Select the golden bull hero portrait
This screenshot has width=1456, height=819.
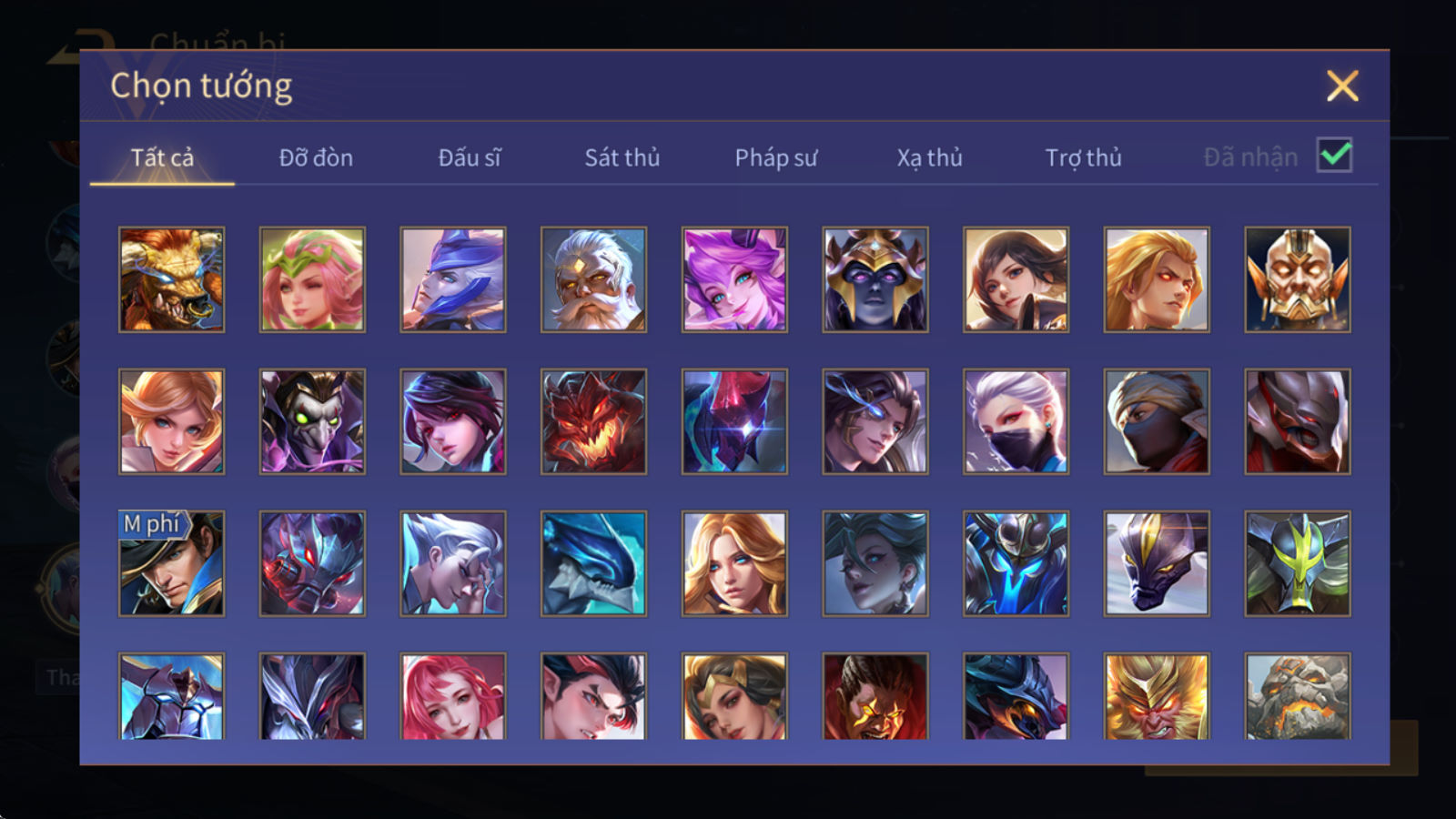(x=171, y=279)
